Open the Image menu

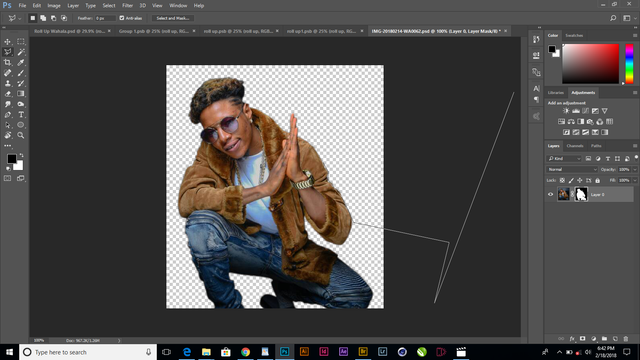pos(54,6)
